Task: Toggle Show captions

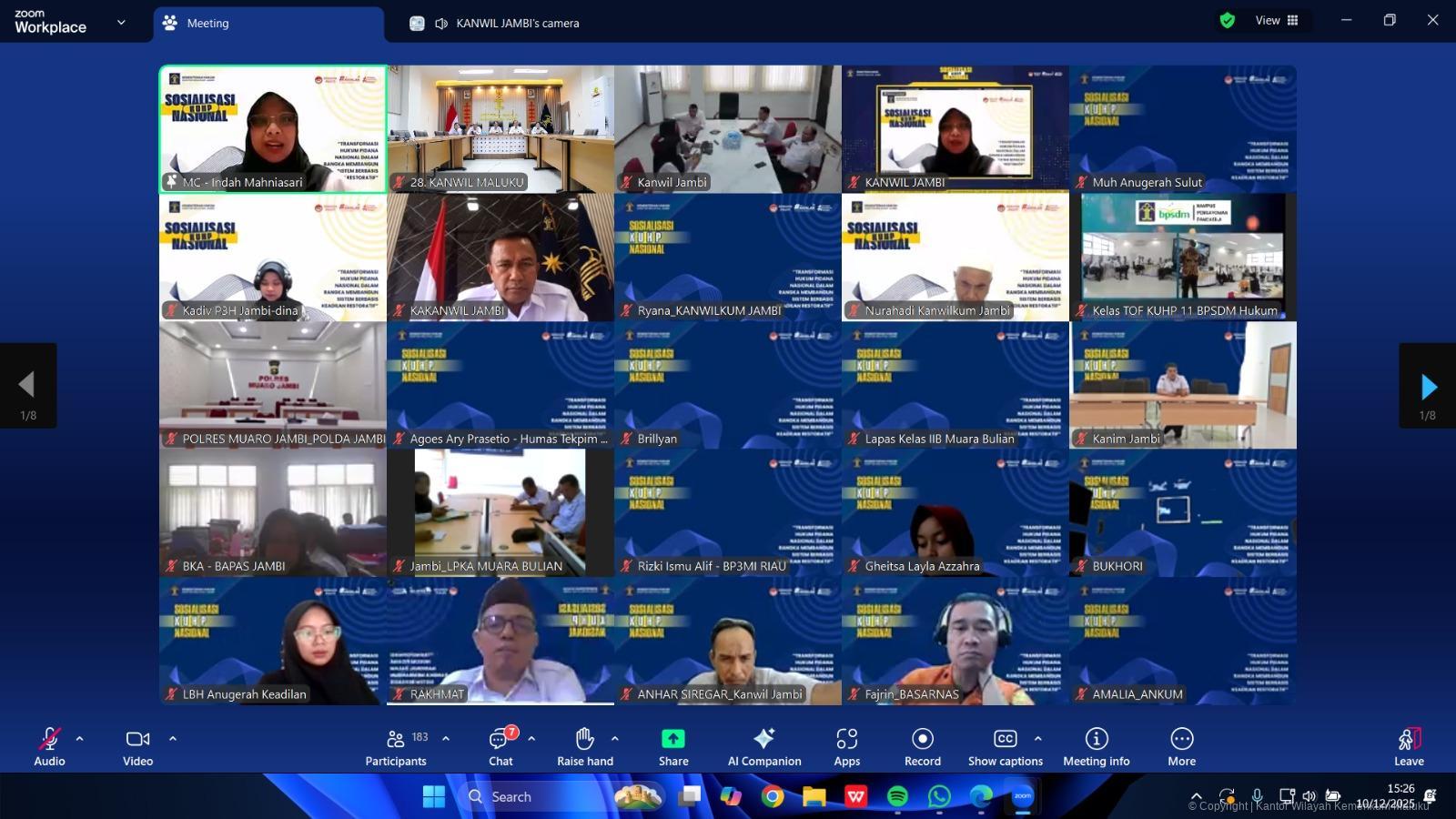Action: (1005, 746)
